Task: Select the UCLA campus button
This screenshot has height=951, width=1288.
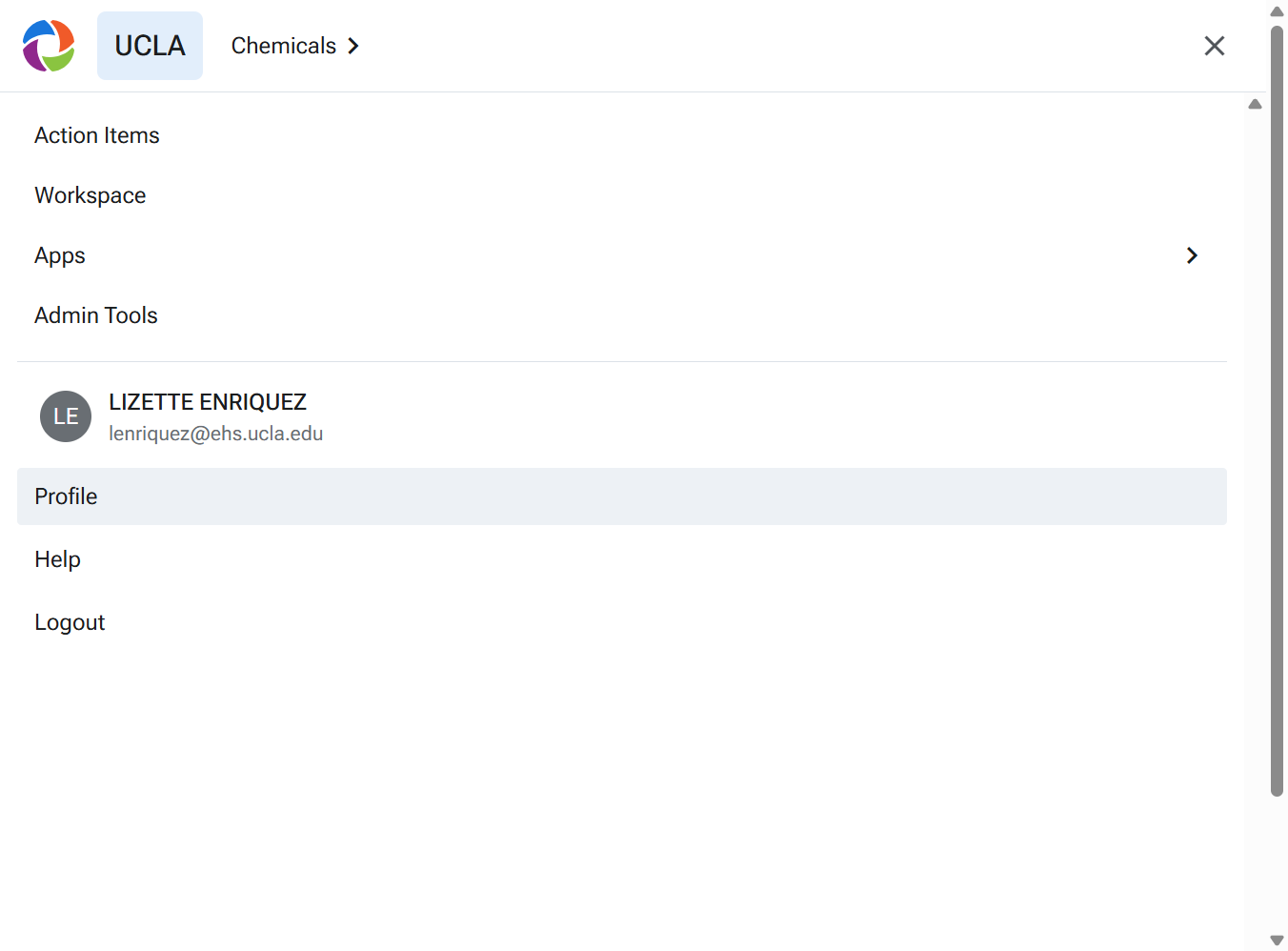Action: (x=150, y=46)
